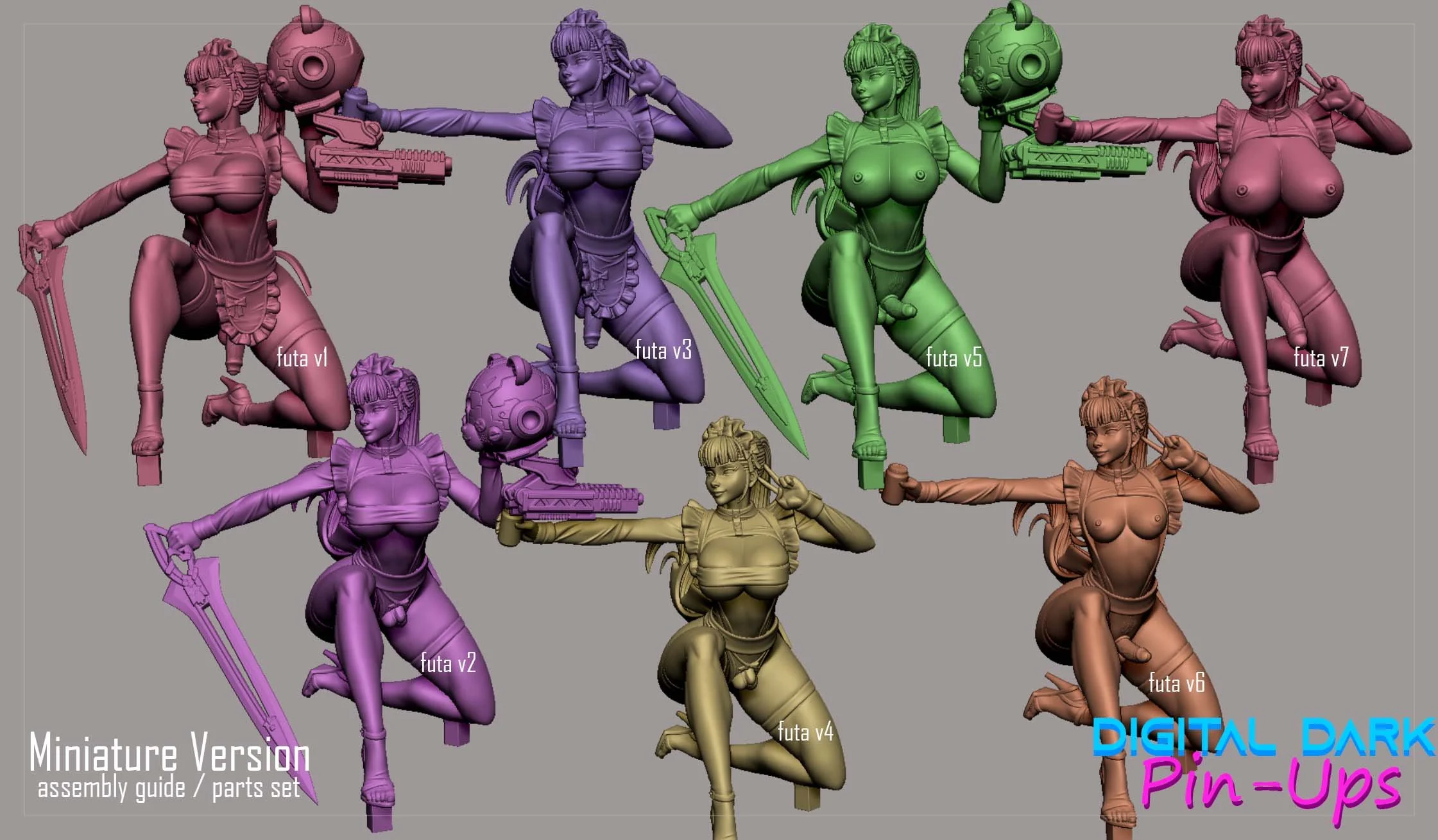Image resolution: width=1438 pixels, height=840 pixels.
Task: Click the "futa v3" label
Action: pos(663,350)
